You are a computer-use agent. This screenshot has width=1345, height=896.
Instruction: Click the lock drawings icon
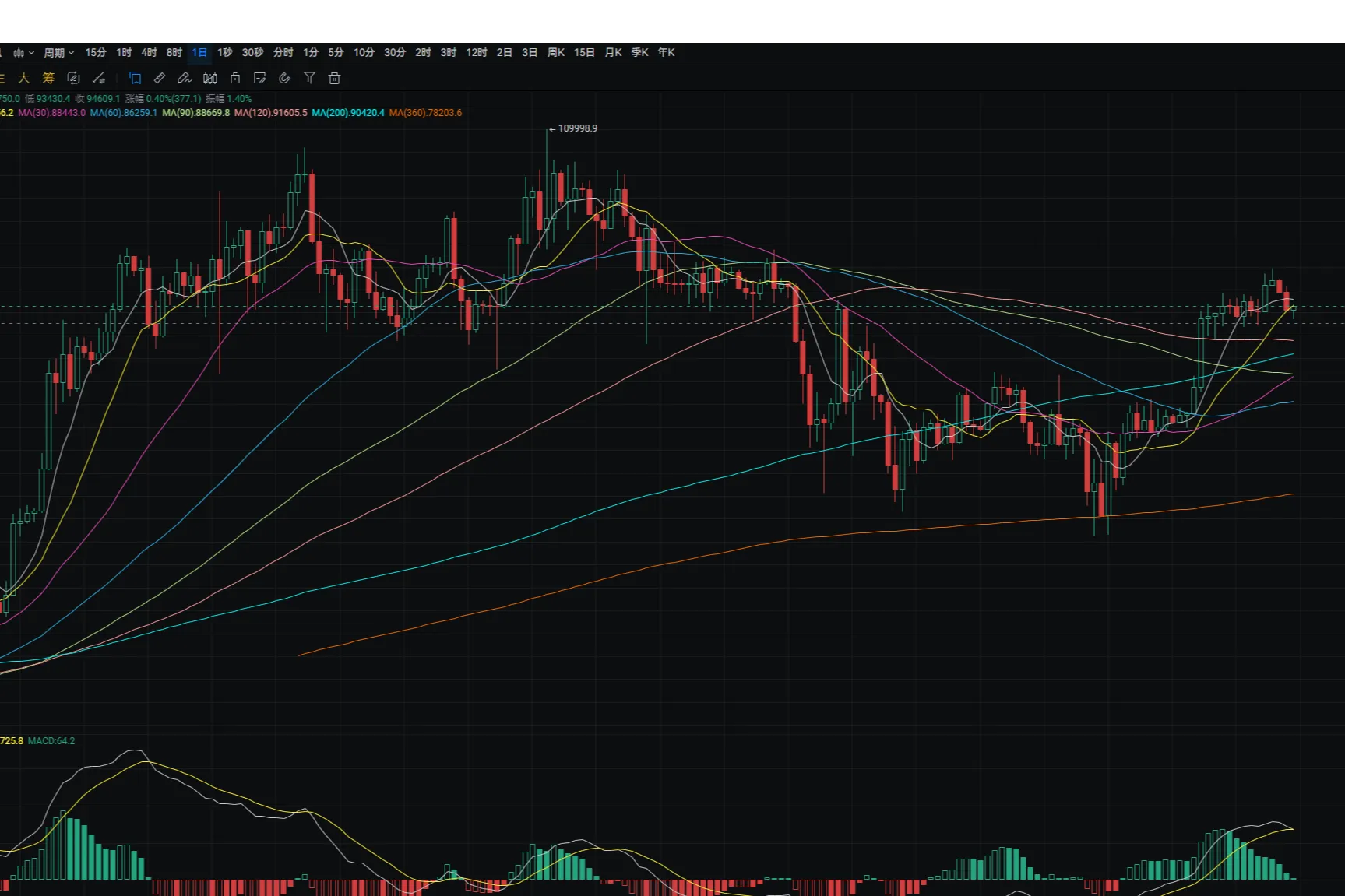235,78
